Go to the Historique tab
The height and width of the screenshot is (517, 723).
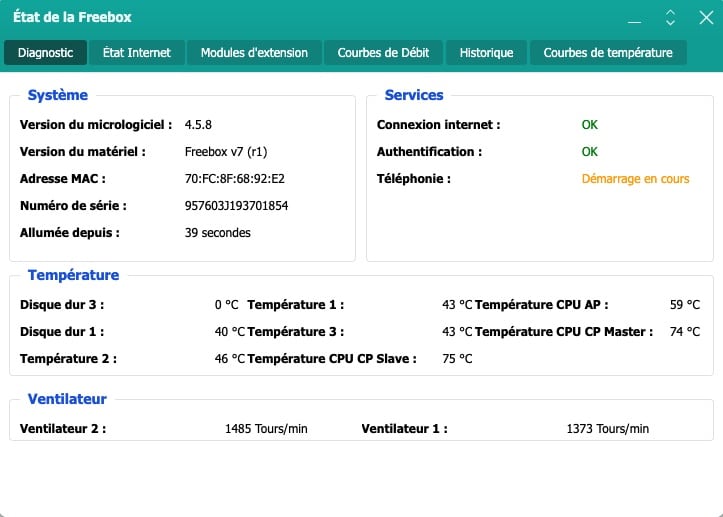tap(486, 53)
